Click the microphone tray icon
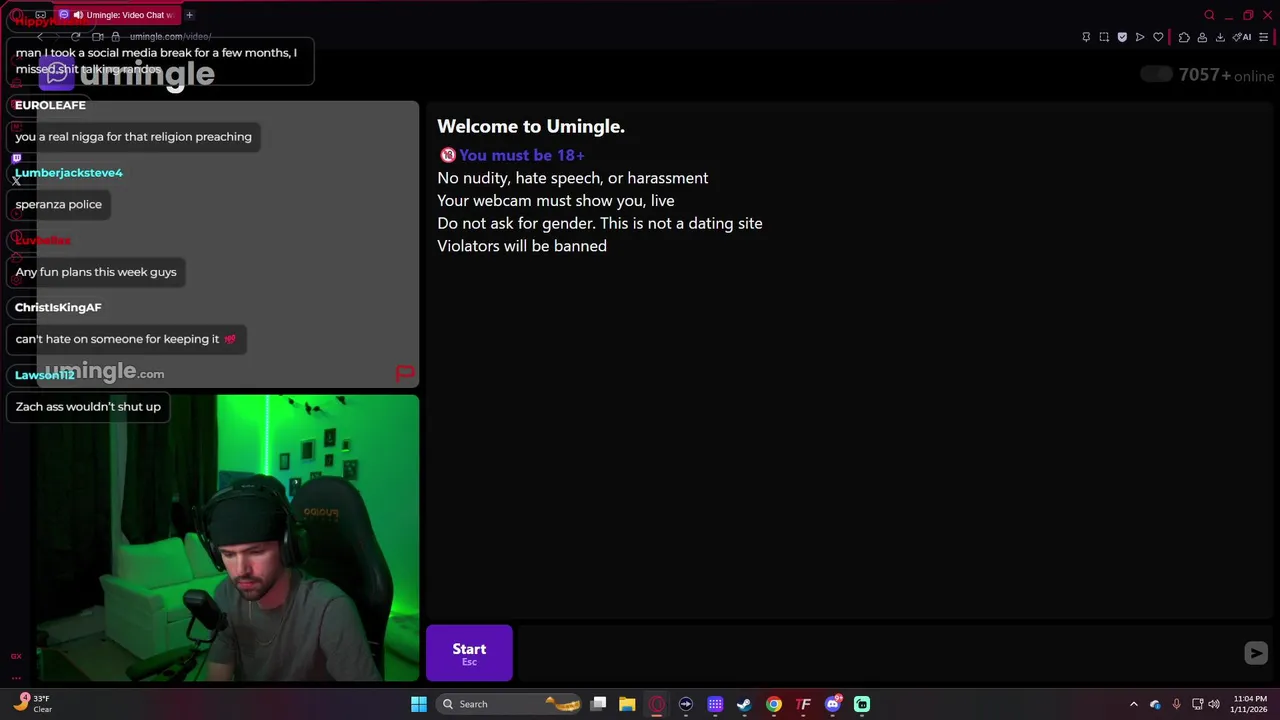This screenshot has height=720, width=1280. point(1176,704)
